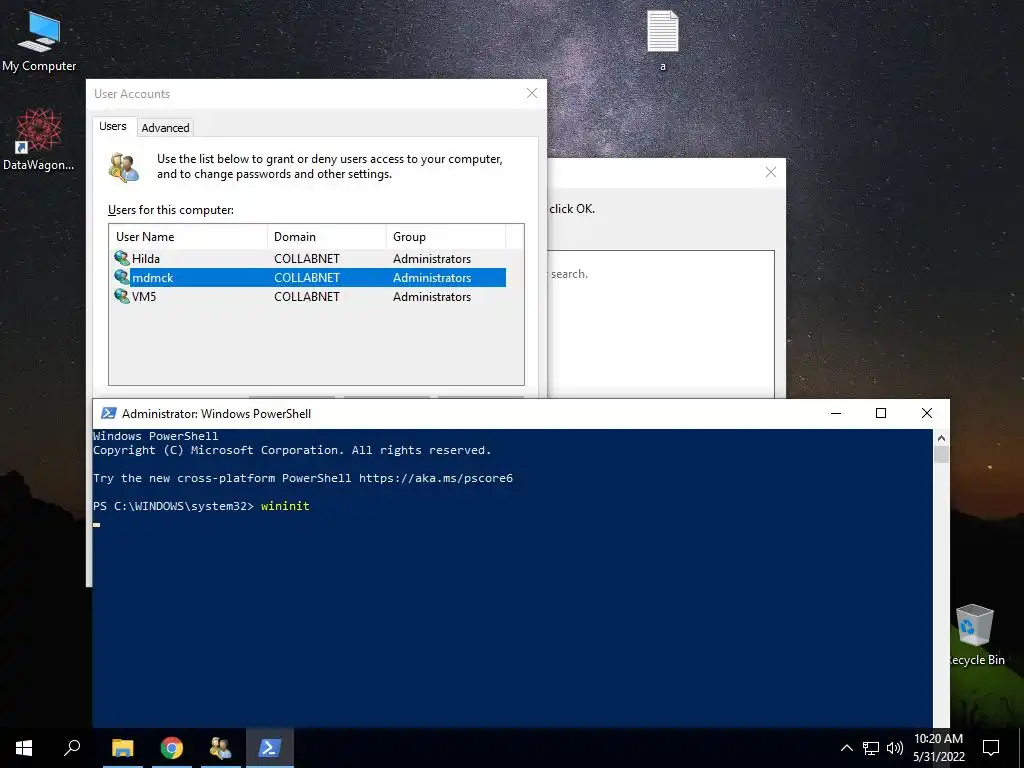Show hidden system tray icons
The height and width of the screenshot is (768, 1024).
tap(846, 748)
